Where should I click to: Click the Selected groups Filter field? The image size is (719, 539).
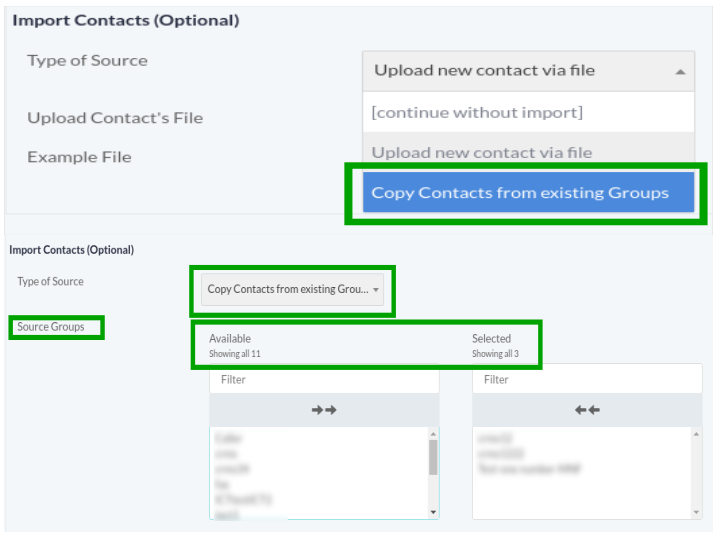click(587, 380)
